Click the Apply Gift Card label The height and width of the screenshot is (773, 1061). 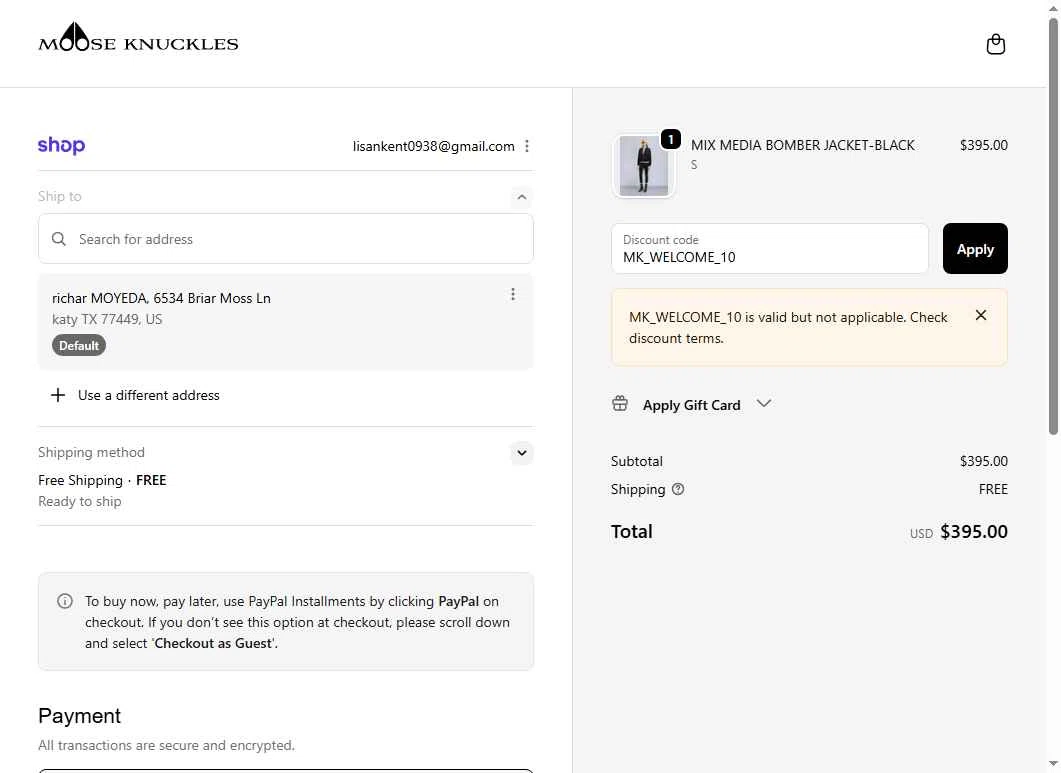click(692, 405)
